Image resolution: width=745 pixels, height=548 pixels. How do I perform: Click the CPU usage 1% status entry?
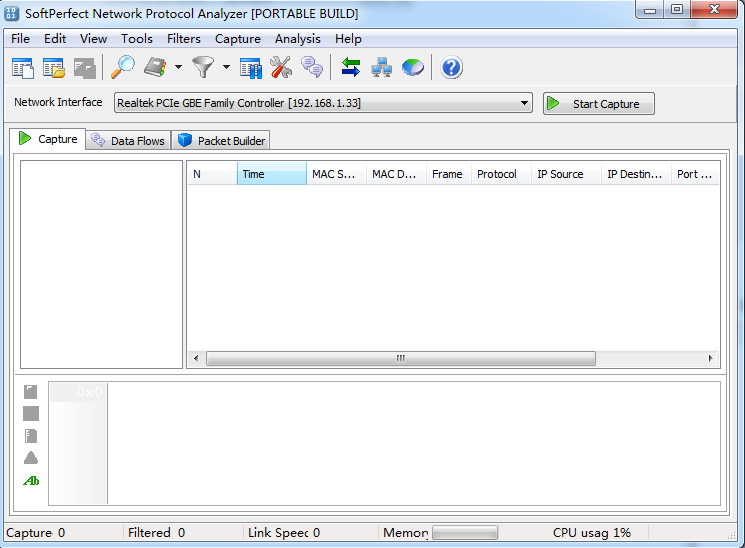(x=592, y=532)
